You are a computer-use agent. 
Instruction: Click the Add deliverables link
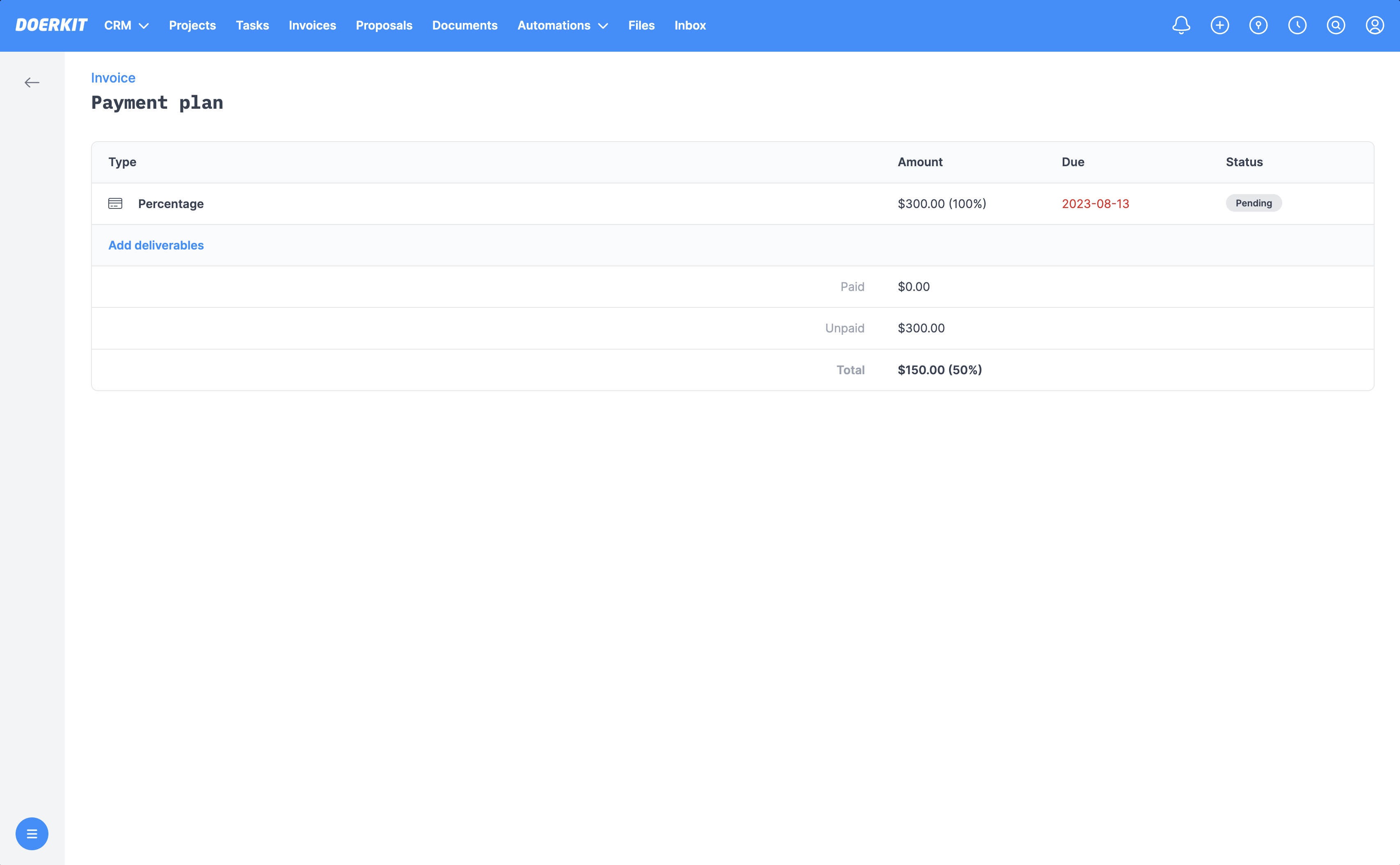[156, 245]
